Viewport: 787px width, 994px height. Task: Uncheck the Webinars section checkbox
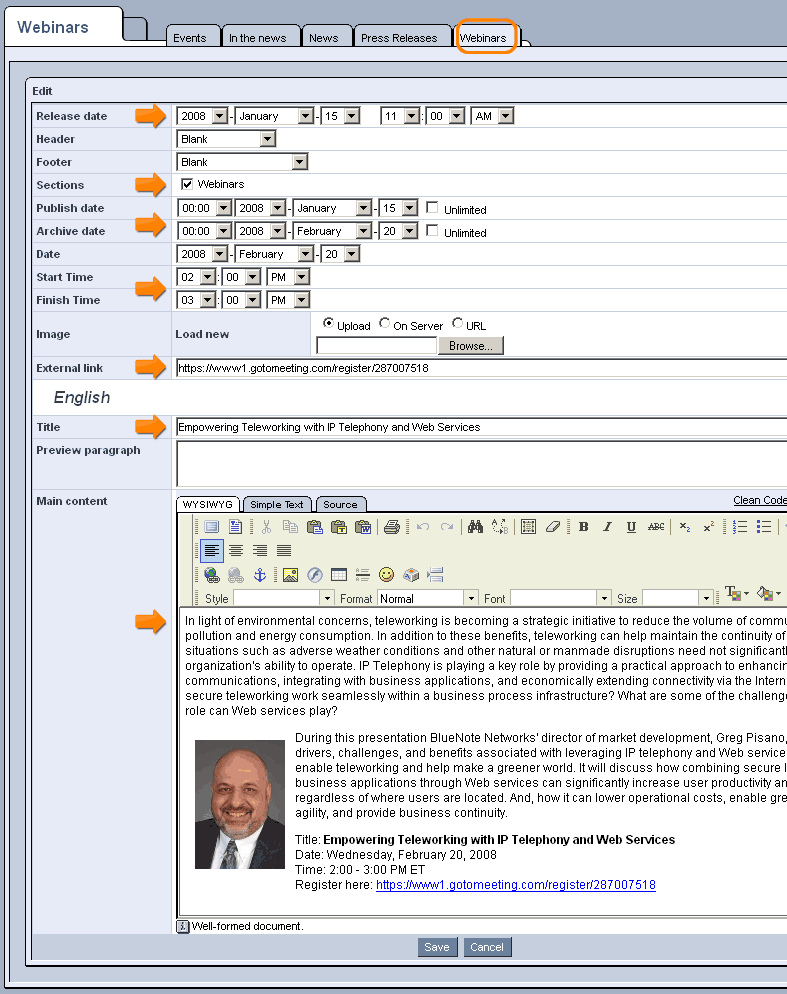click(x=187, y=184)
